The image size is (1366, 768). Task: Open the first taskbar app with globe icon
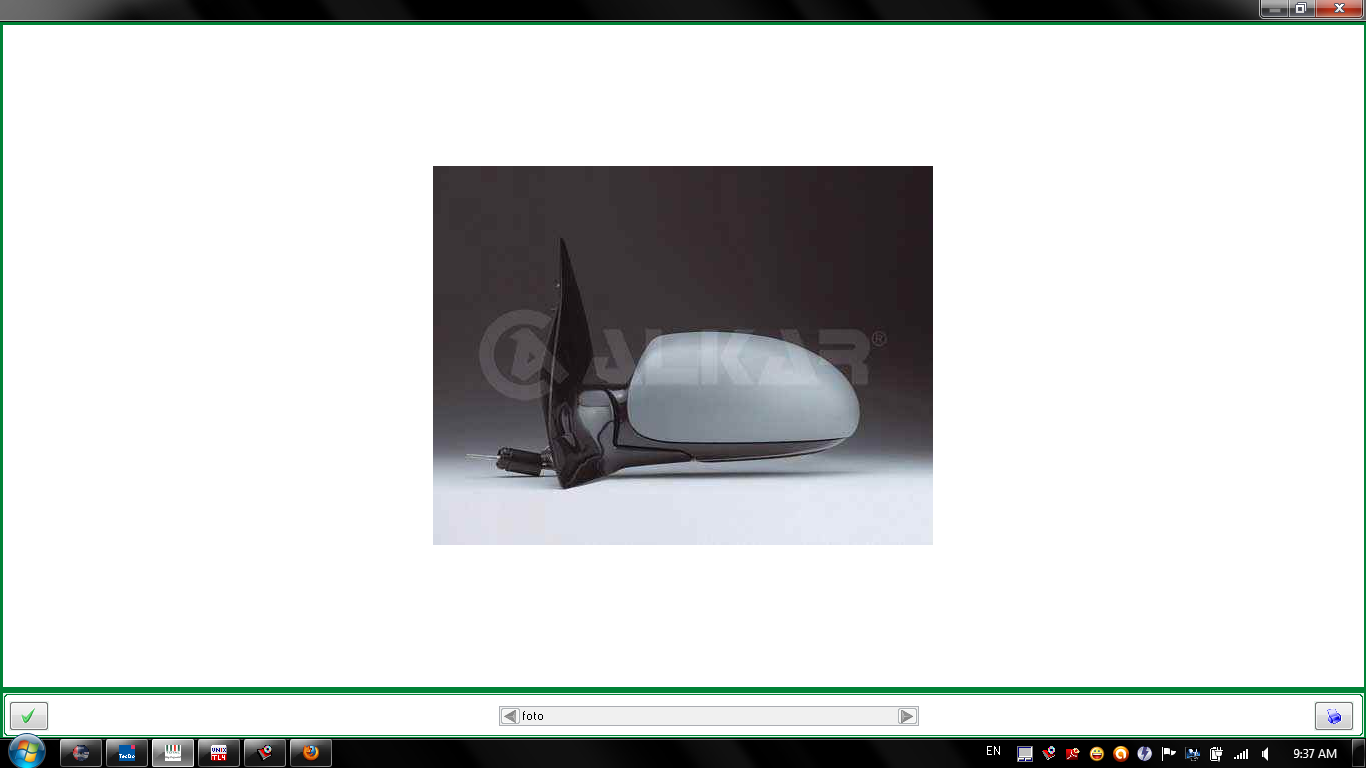[81, 753]
